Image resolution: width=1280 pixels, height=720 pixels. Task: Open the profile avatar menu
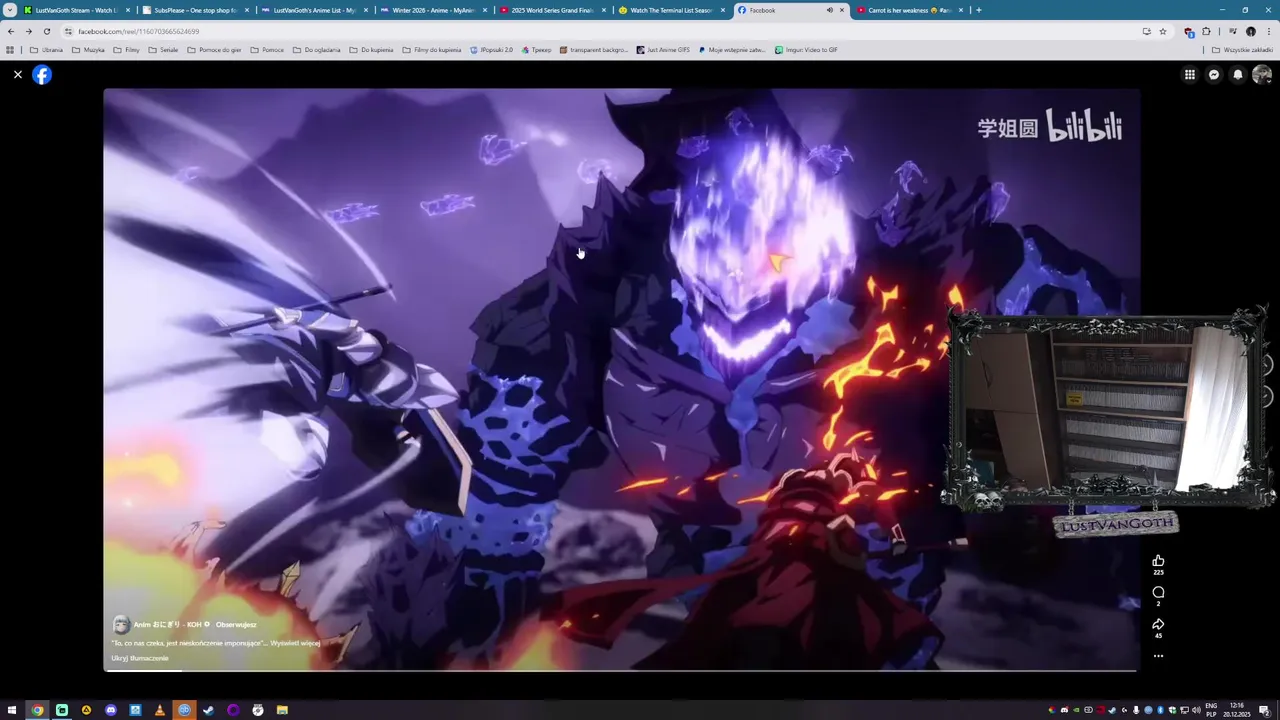pos(1262,75)
